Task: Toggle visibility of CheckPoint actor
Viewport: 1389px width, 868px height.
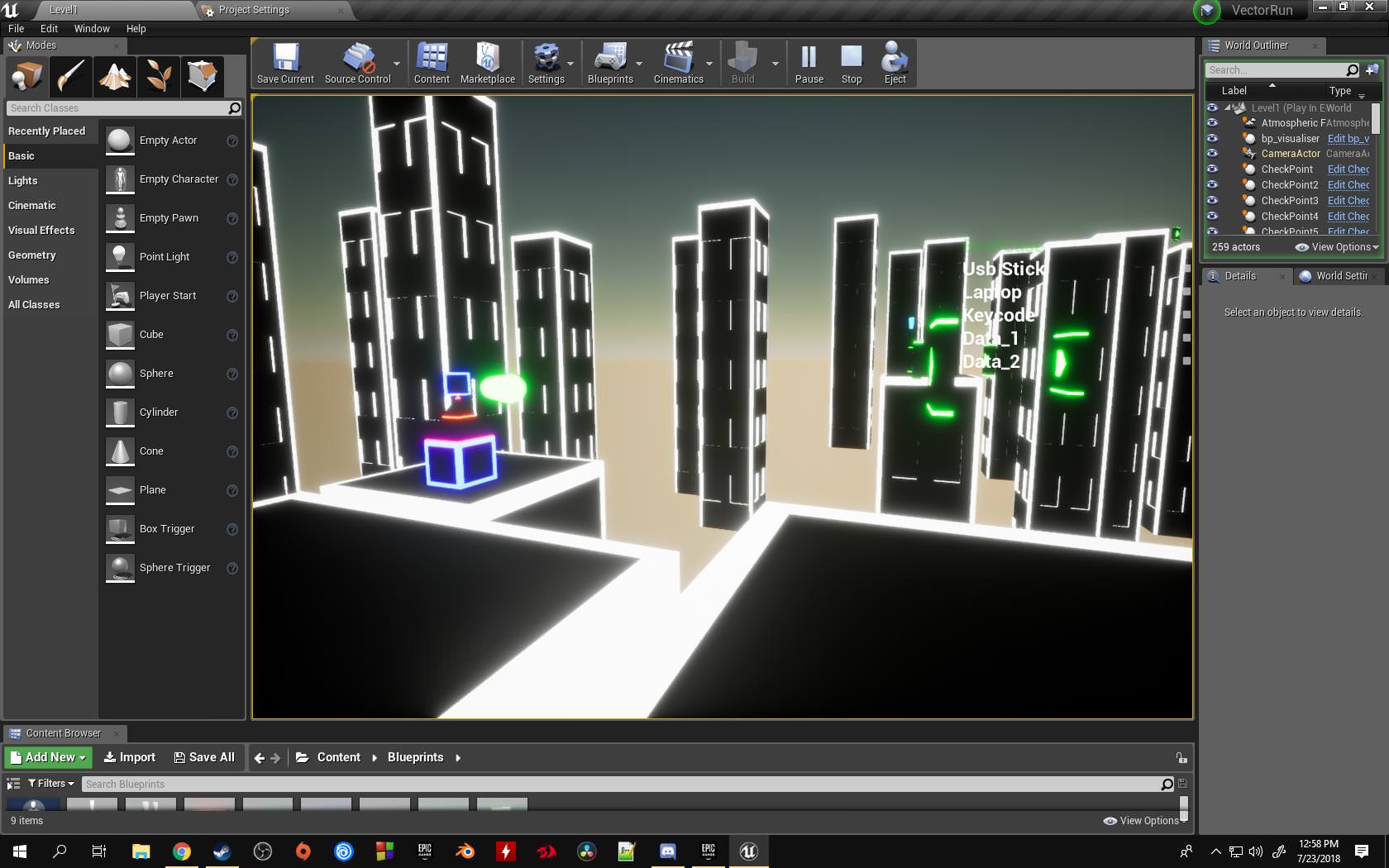Action: (x=1212, y=169)
